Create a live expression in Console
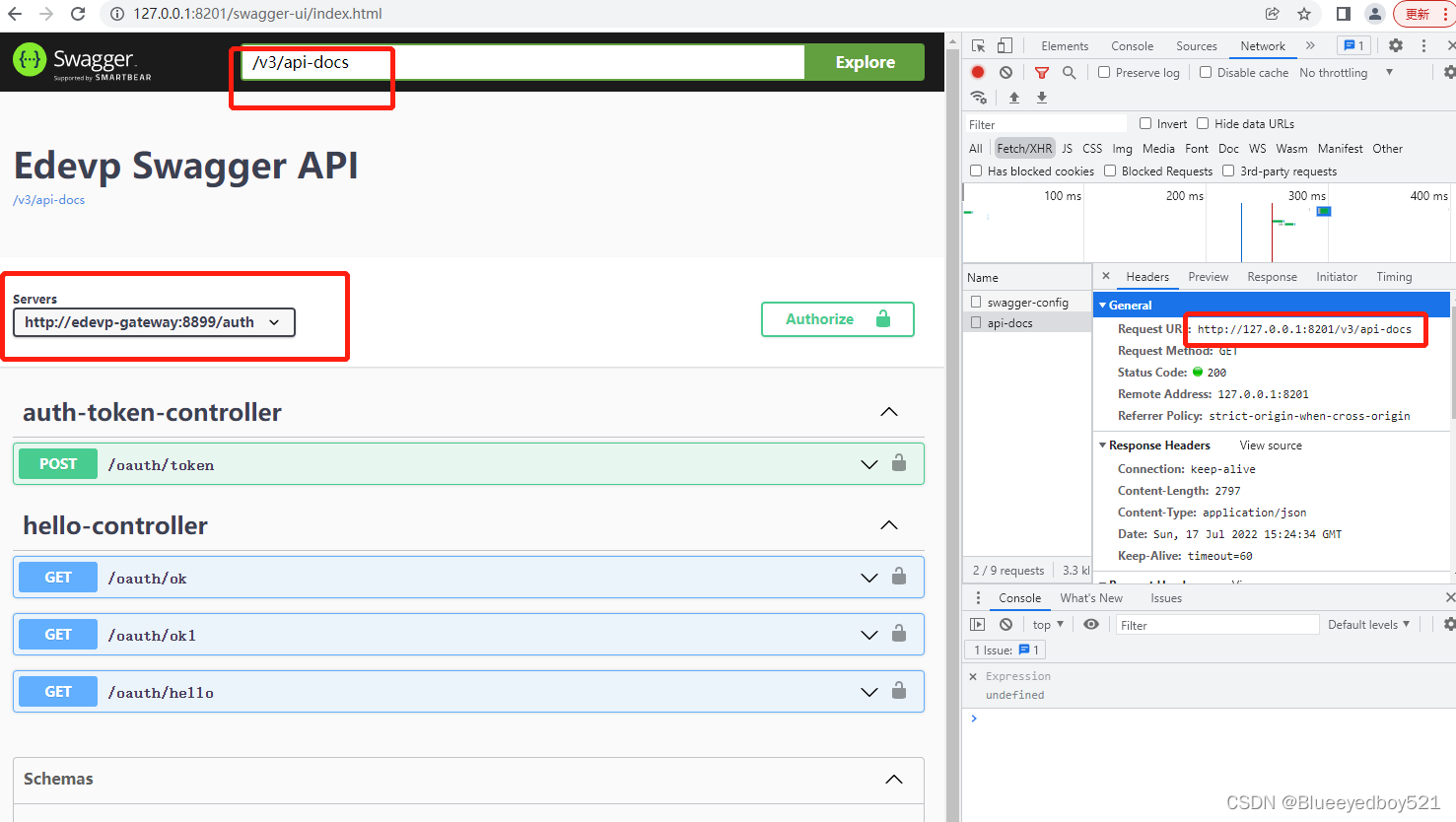 pos(1091,624)
